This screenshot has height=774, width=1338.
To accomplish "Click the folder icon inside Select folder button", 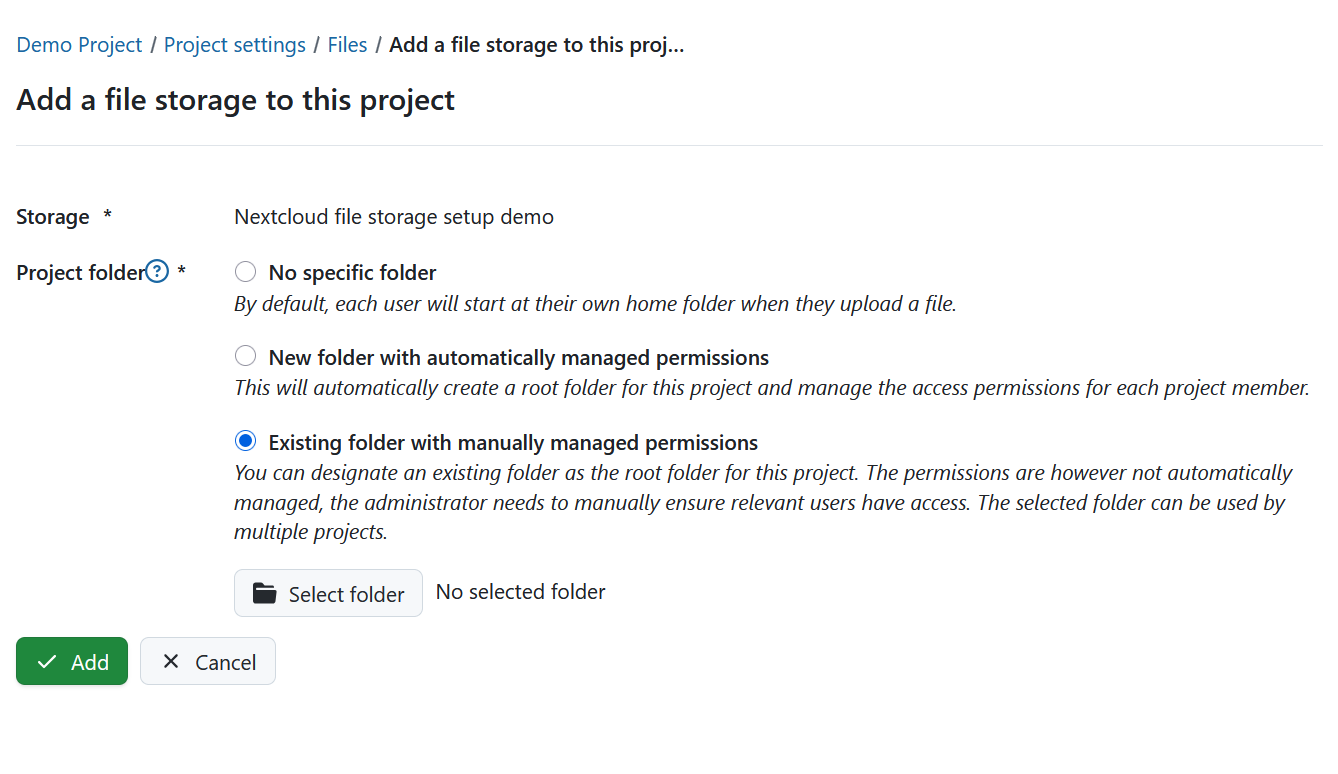I will pos(263,593).
